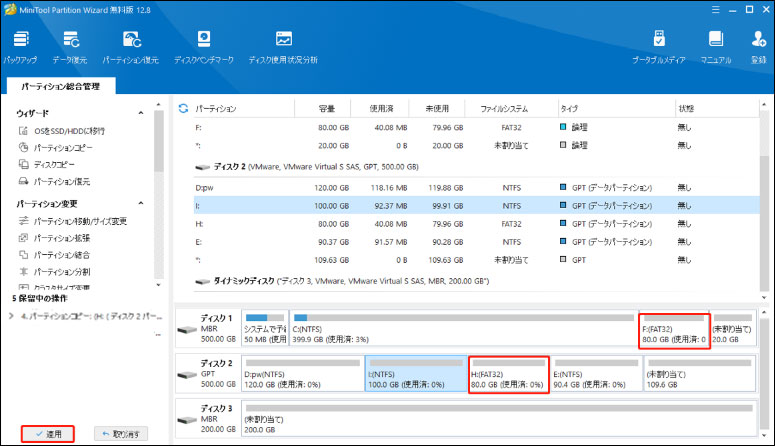The image size is (775, 446).
Task: Select F:(FAT32) block on disk 1
Action: 674,331
